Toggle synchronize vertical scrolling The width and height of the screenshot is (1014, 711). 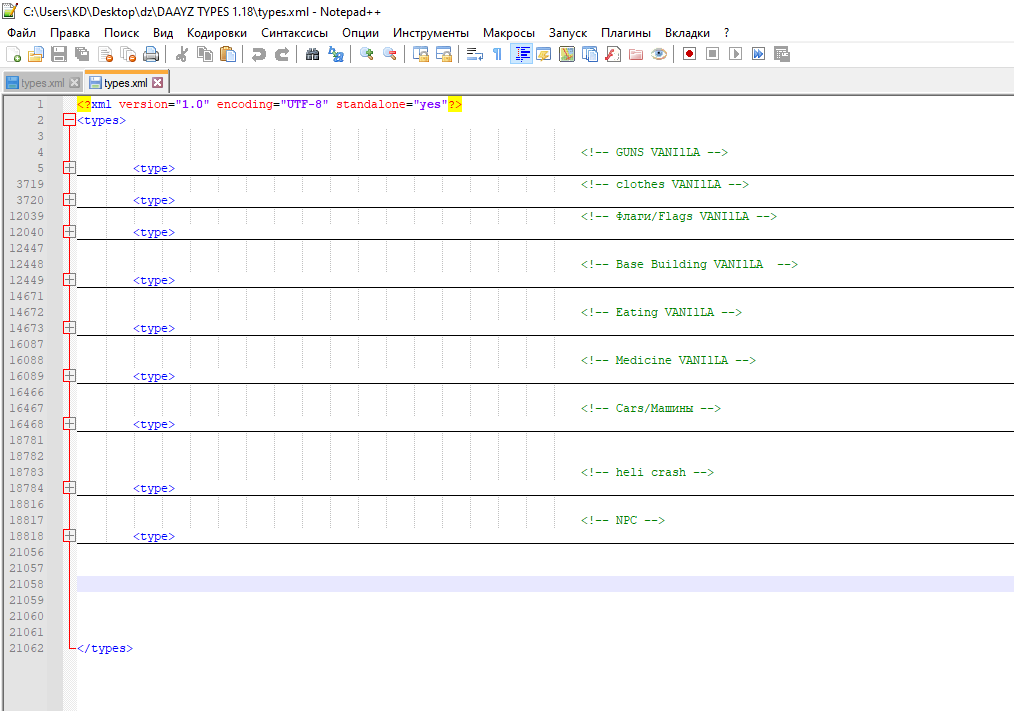(x=420, y=54)
